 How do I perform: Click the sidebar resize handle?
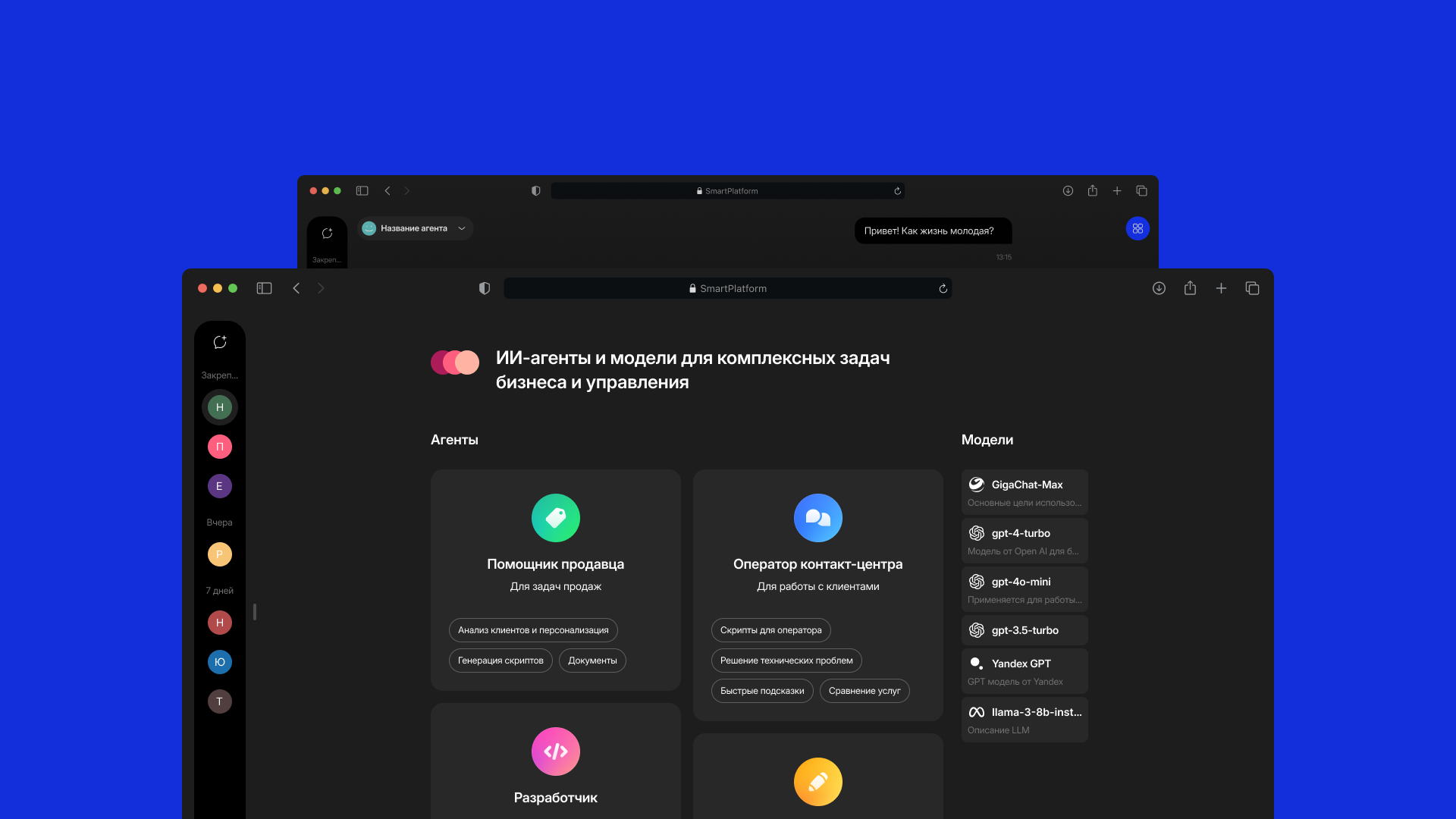[255, 611]
